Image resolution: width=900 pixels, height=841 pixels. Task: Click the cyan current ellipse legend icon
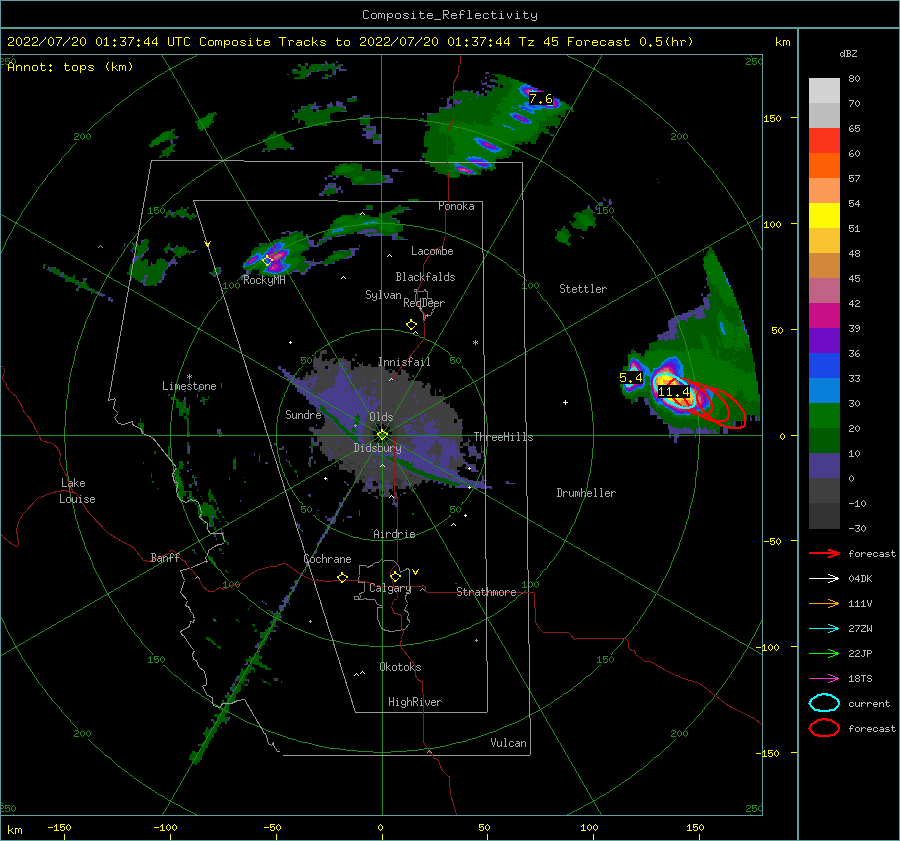pyautogui.click(x=824, y=703)
